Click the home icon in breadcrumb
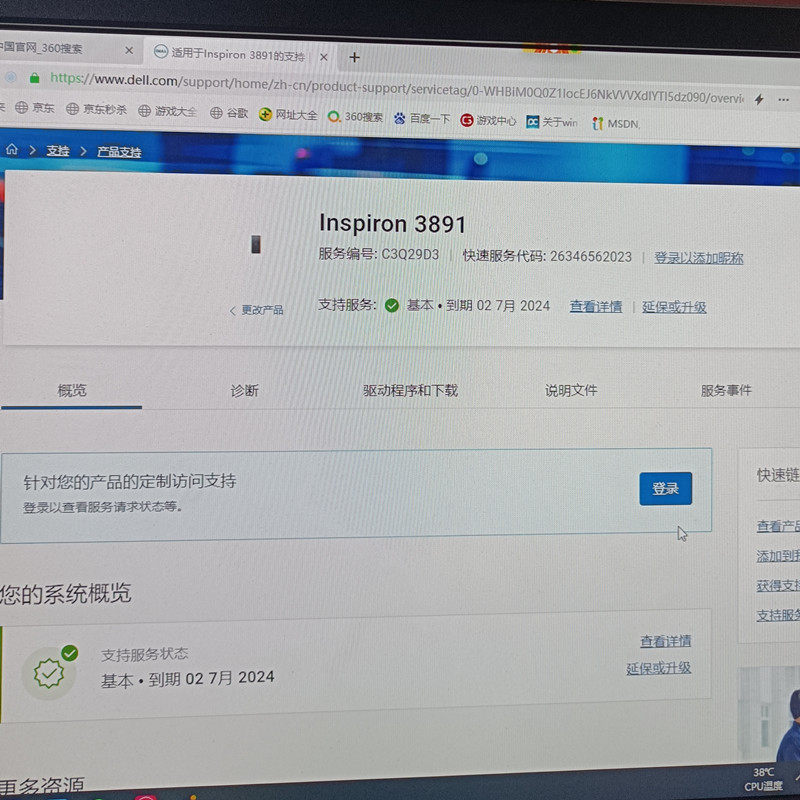 [12, 149]
